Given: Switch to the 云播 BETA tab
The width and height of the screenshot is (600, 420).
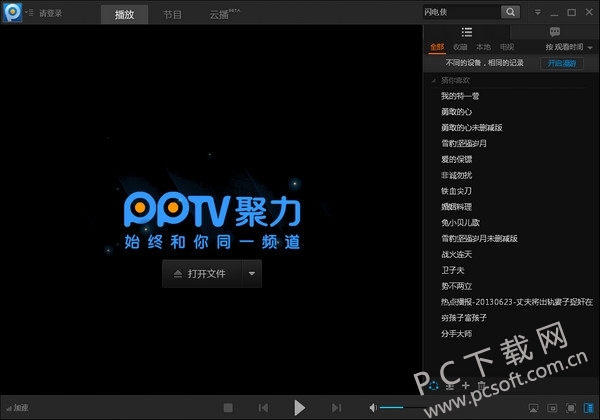Looking at the screenshot, I should pos(224,15).
